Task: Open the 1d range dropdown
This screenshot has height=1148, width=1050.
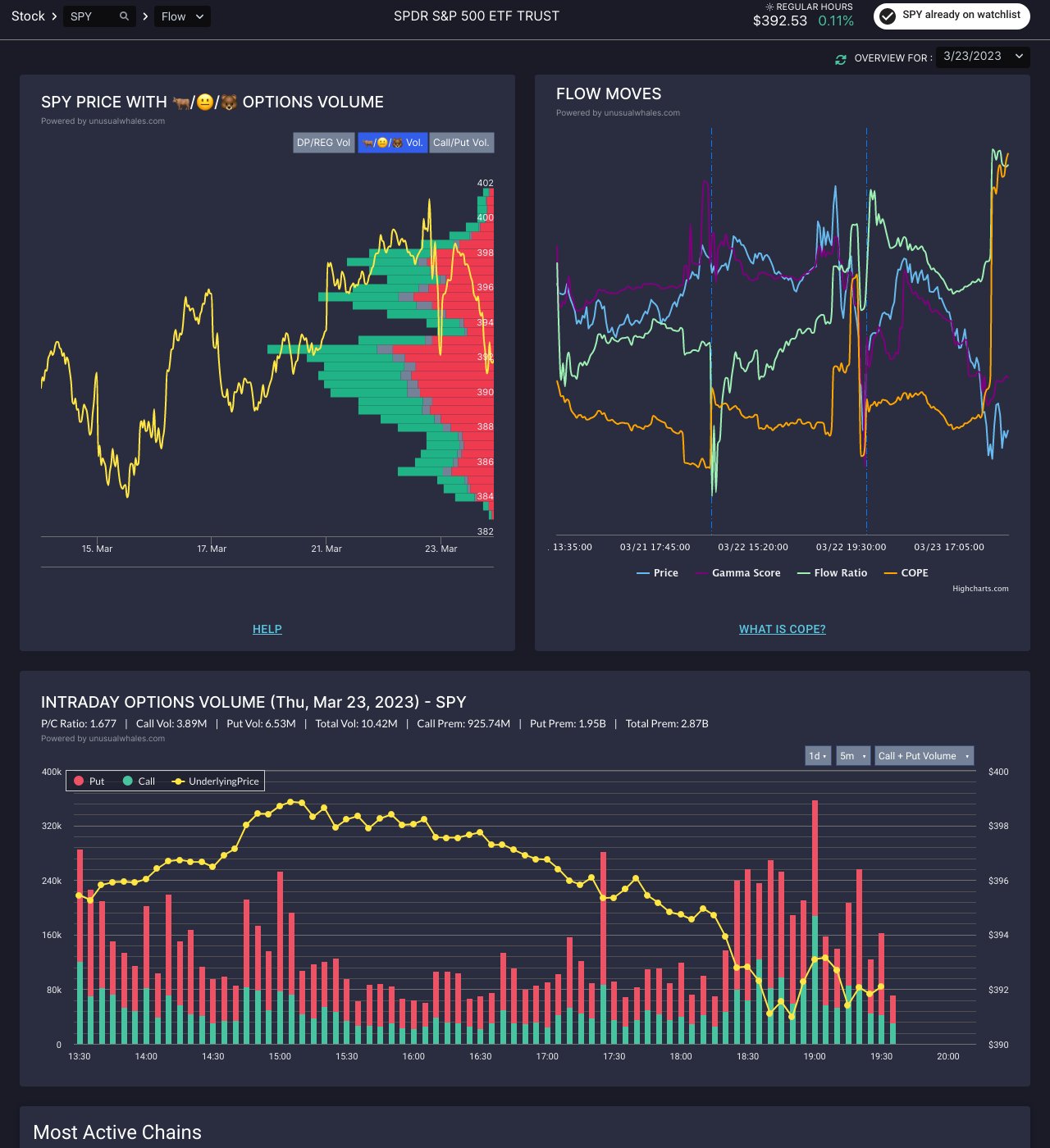Action: (x=818, y=756)
